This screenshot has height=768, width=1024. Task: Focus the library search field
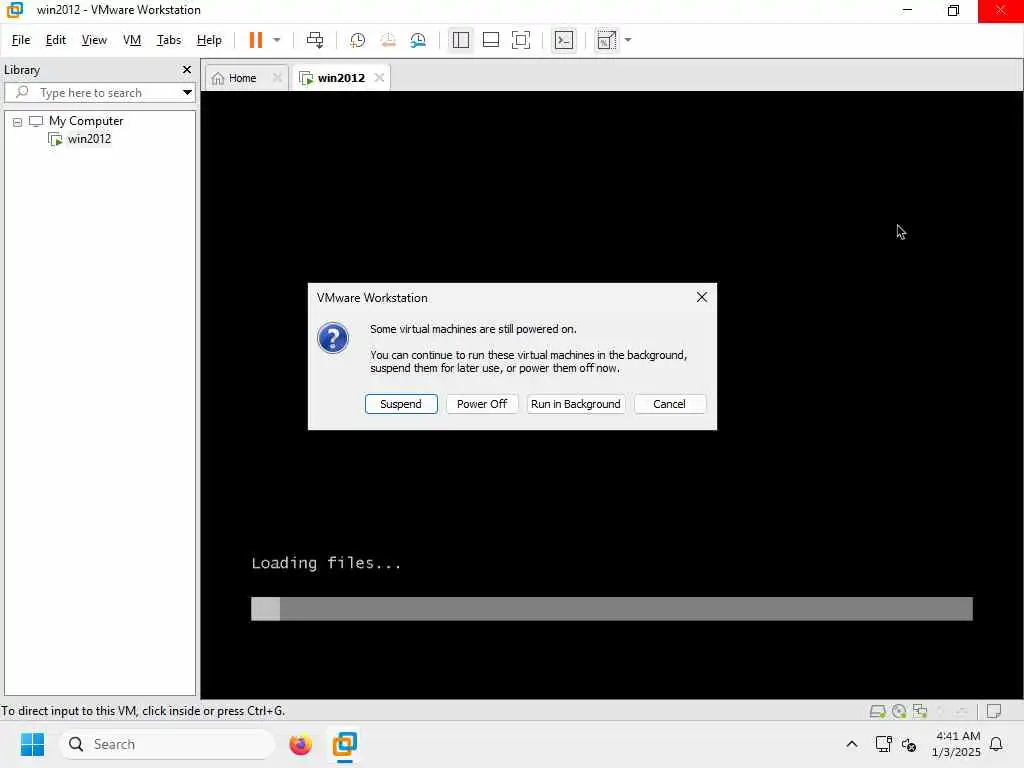(x=98, y=93)
